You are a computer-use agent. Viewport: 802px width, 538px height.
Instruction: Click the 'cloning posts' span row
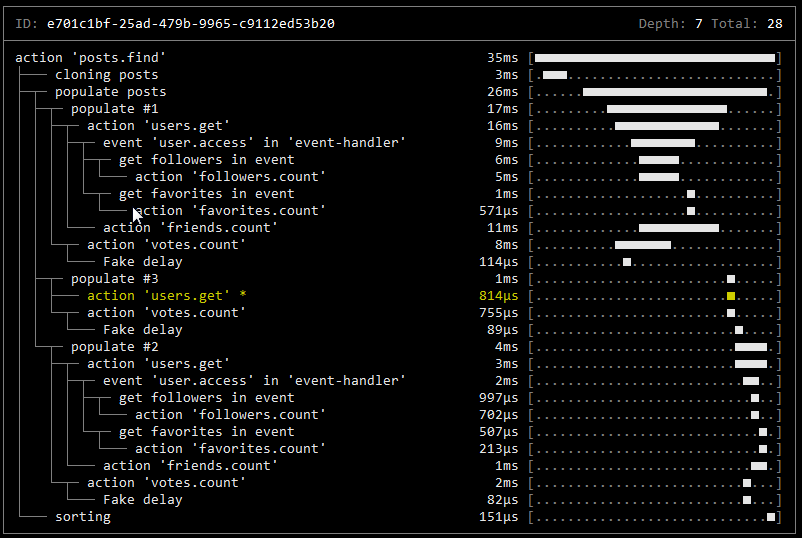point(107,75)
